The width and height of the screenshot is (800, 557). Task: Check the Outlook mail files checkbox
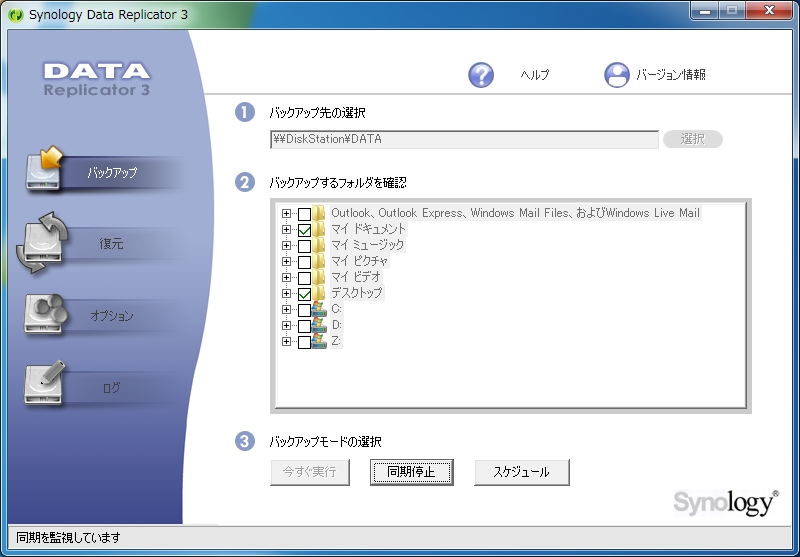coord(304,214)
